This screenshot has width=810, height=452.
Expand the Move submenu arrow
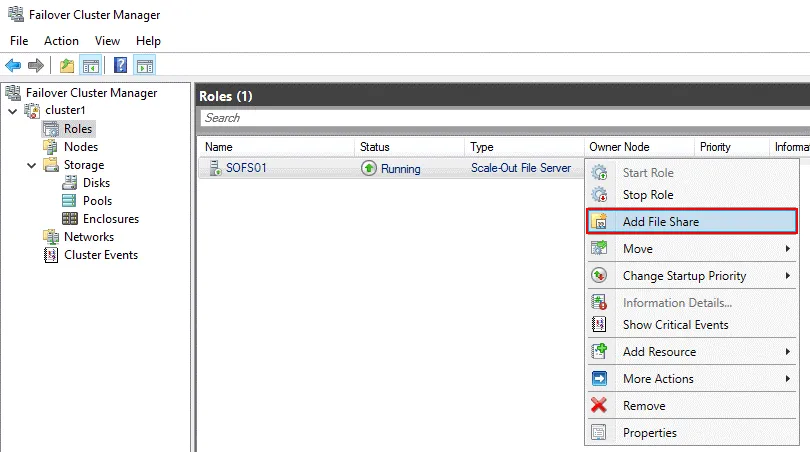click(x=788, y=249)
